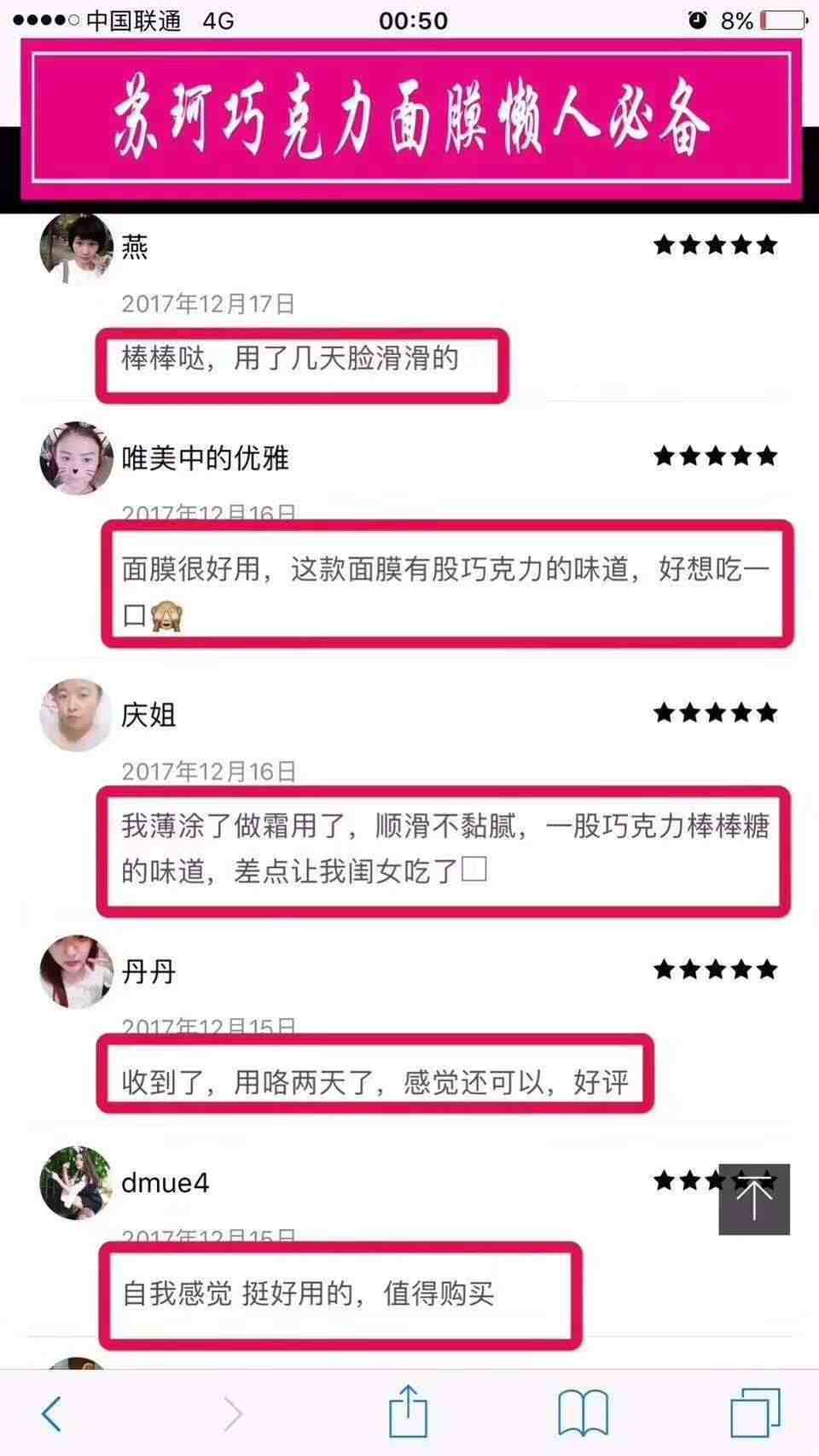
Task: Open 丹丹's profile avatar
Action: [x=77, y=971]
